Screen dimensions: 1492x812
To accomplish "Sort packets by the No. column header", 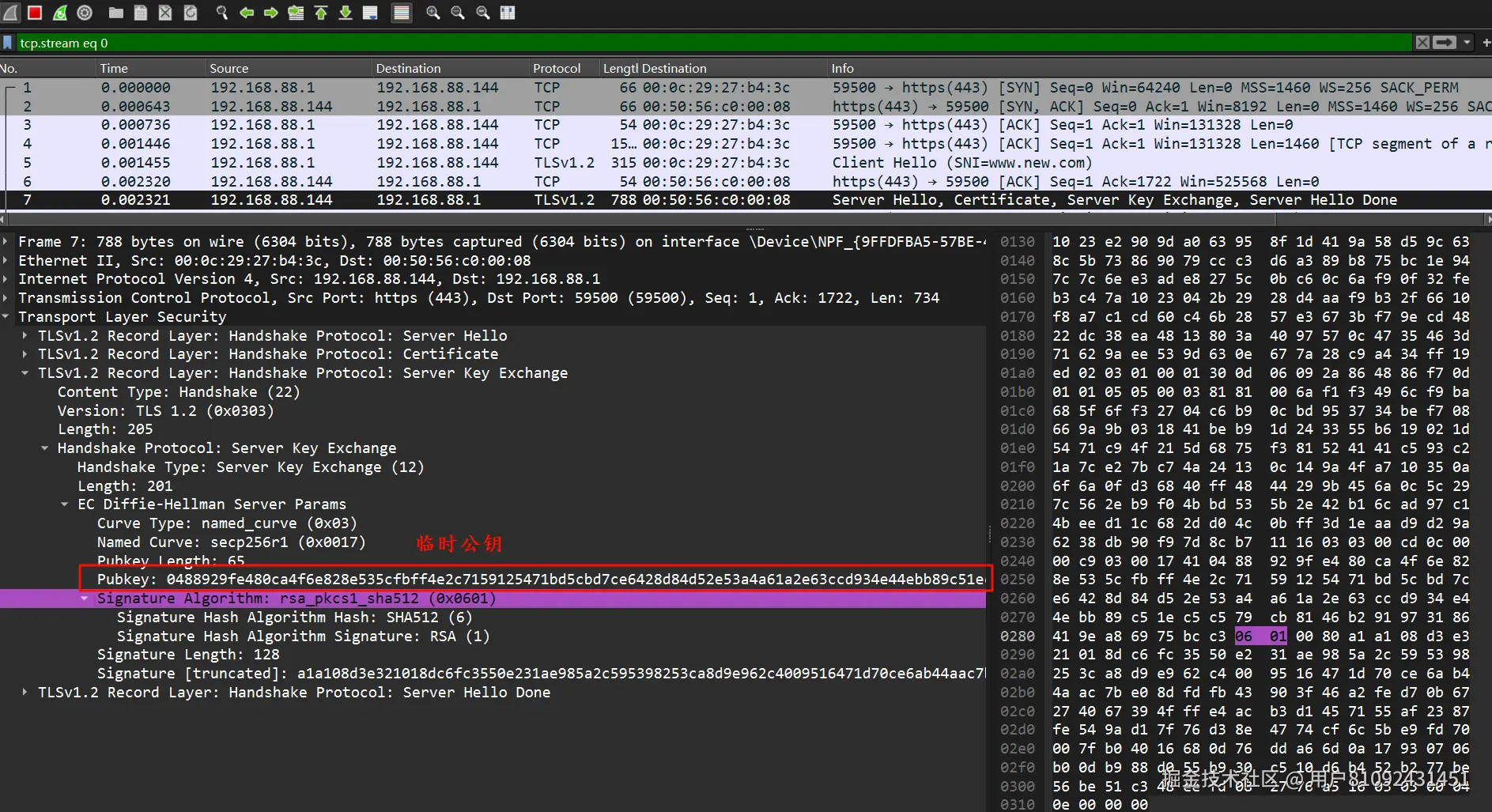I will click(x=47, y=69).
